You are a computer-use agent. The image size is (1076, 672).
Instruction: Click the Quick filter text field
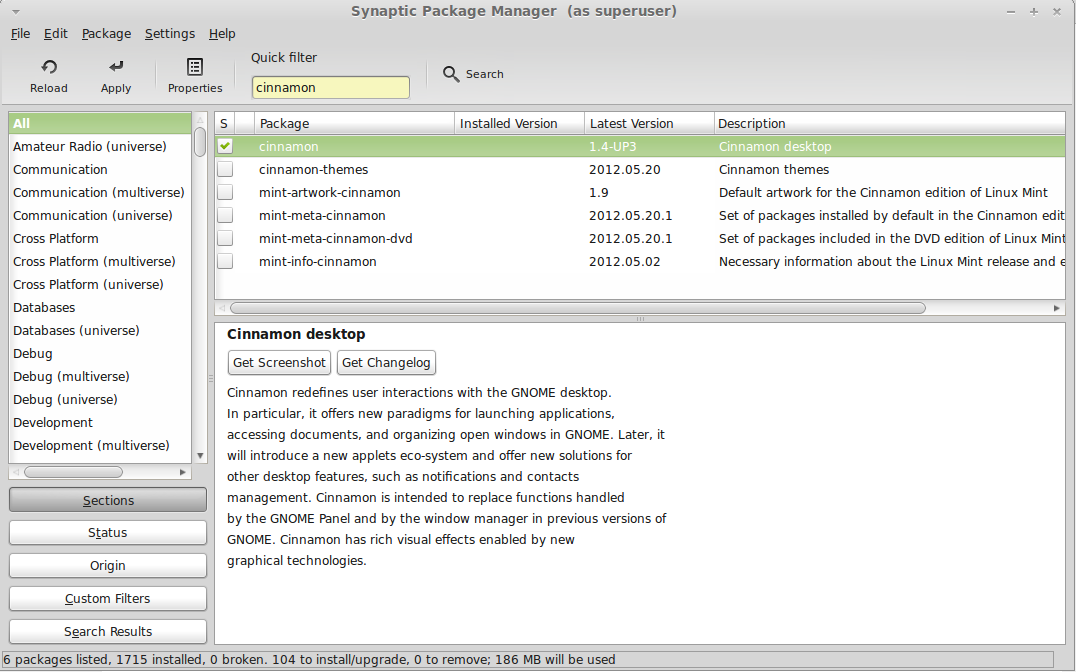point(331,88)
